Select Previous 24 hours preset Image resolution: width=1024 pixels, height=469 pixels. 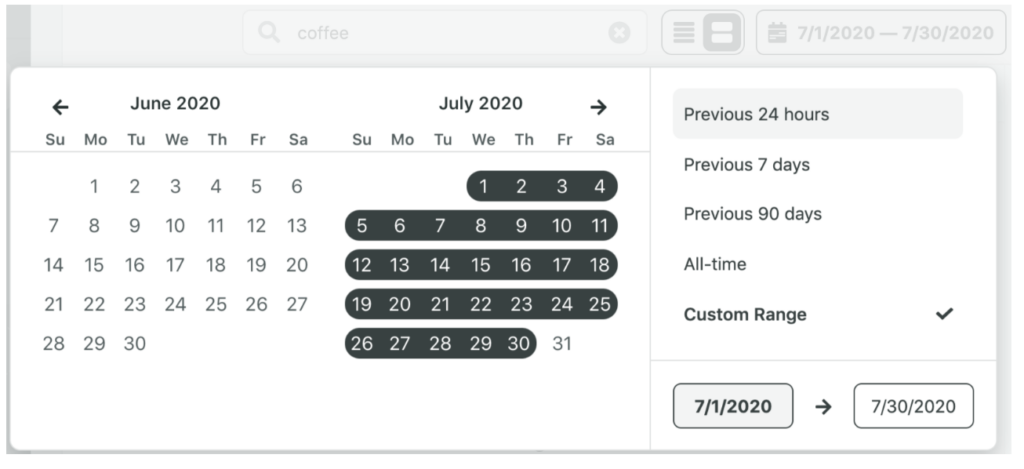click(817, 114)
